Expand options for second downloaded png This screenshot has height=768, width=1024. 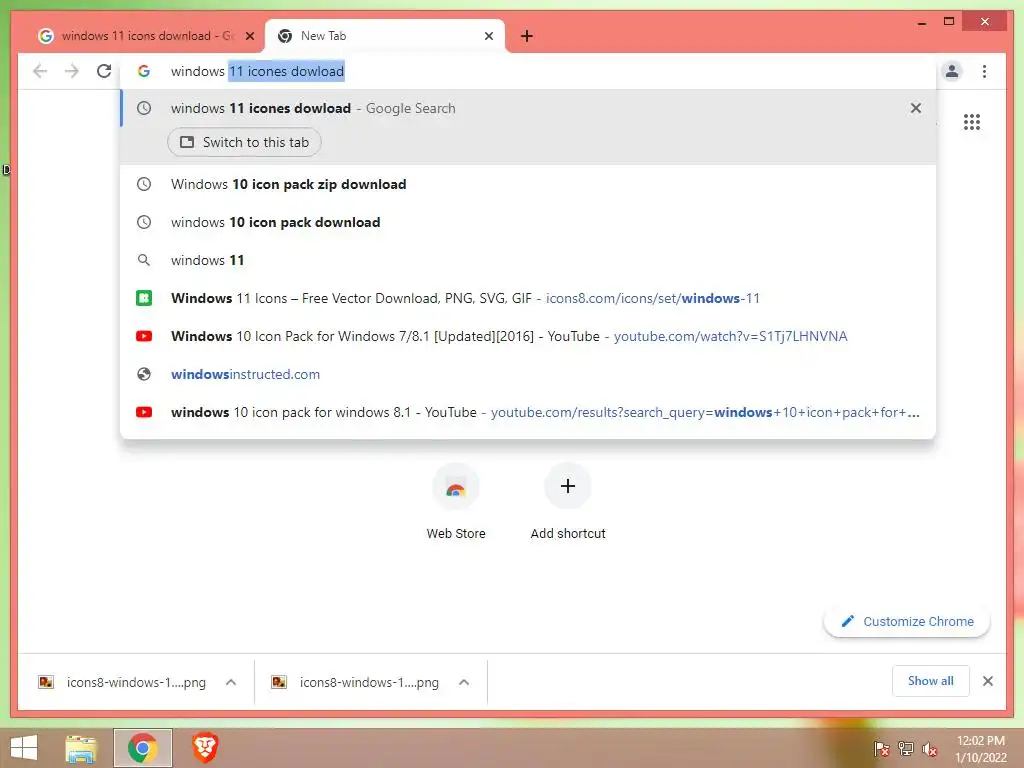click(x=464, y=682)
